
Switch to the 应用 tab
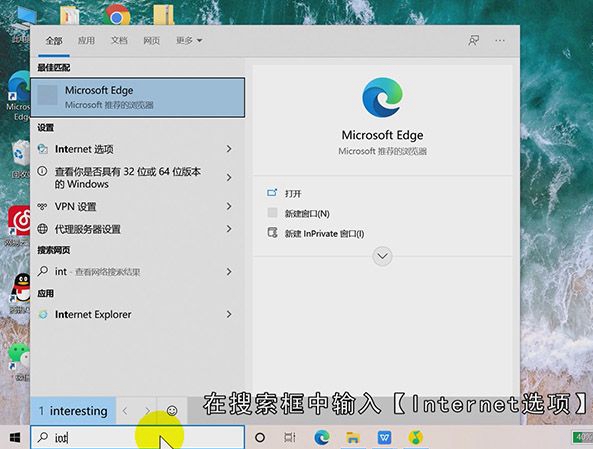click(x=86, y=40)
